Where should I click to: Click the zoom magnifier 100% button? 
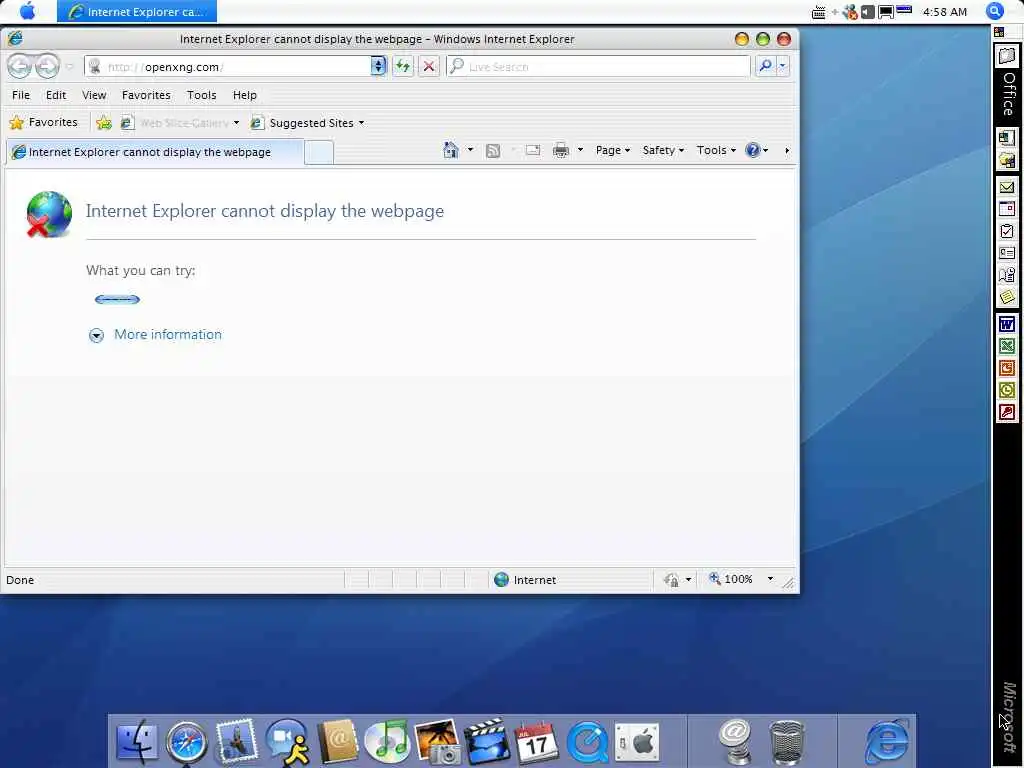pyautogui.click(x=731, y=579)
